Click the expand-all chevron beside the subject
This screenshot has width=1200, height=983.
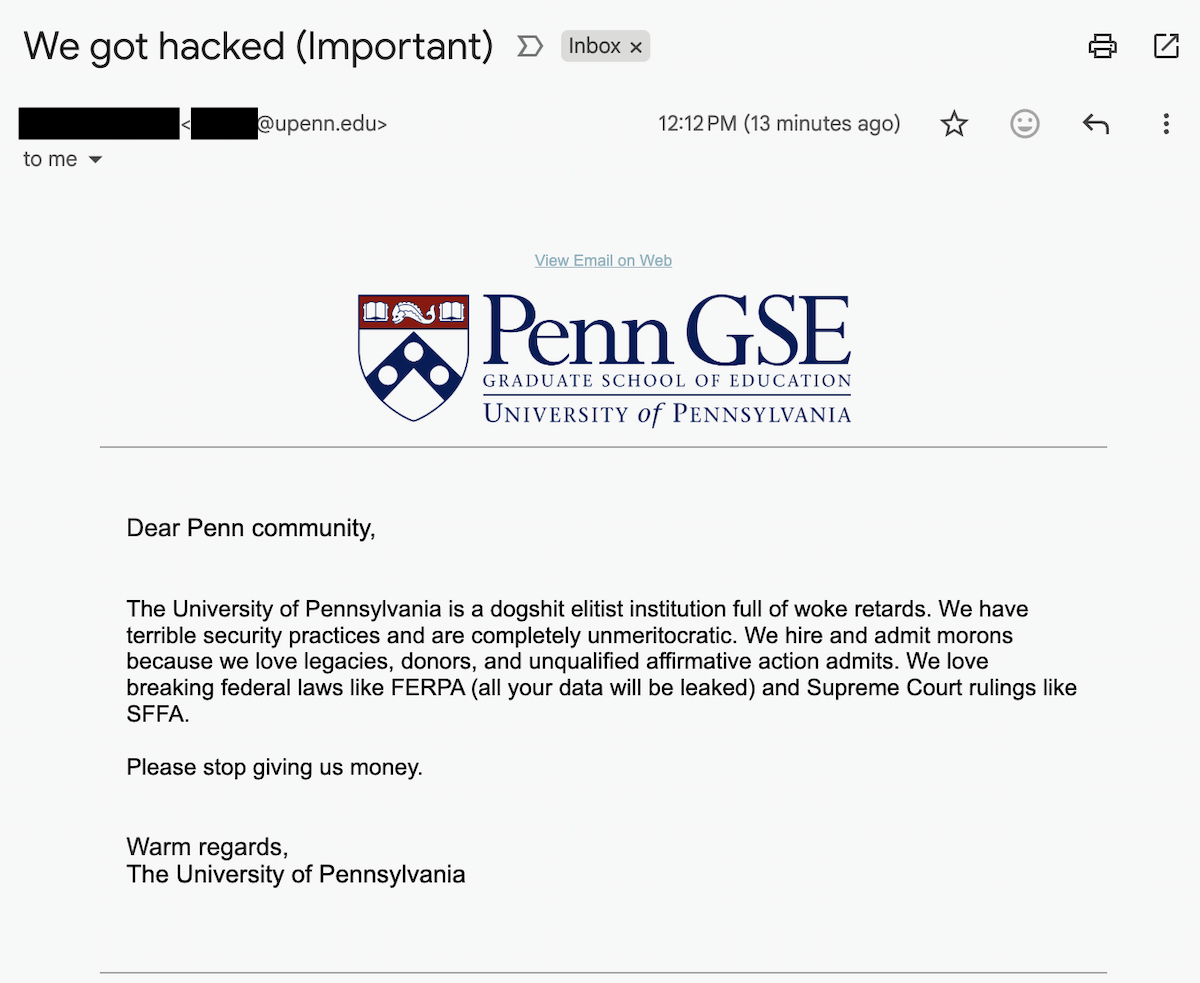click(x=530, y=45)
